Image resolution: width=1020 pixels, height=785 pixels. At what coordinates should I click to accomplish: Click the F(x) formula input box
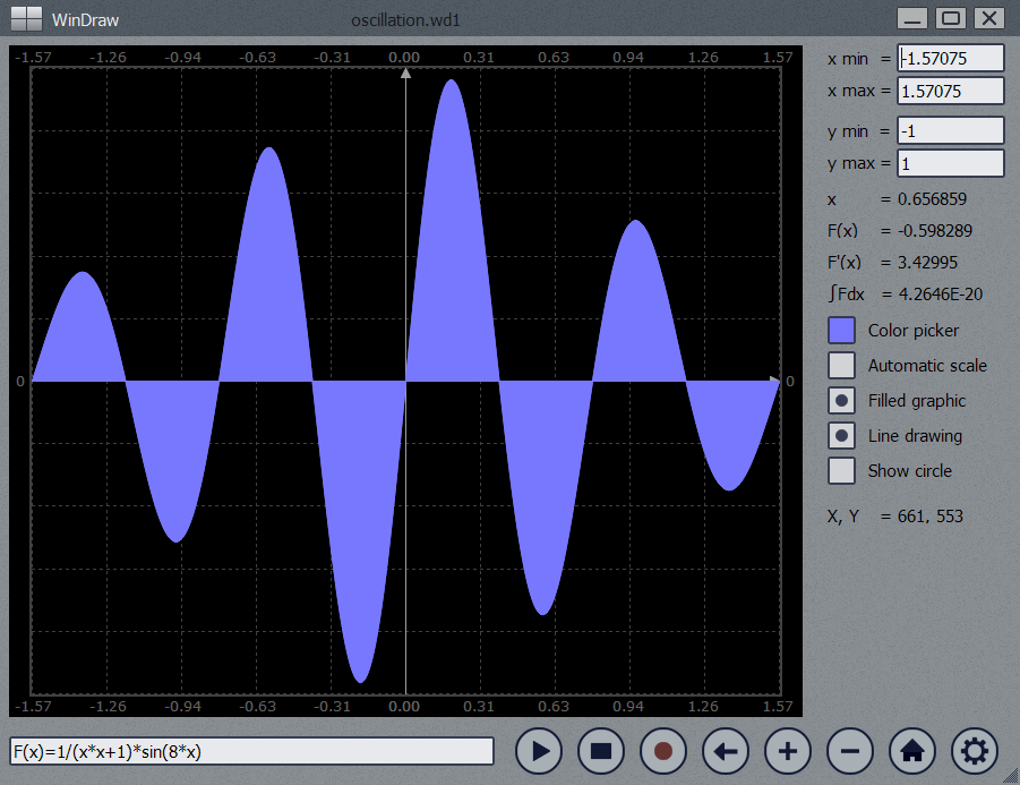pyautogui.click(x=251, y=752)
